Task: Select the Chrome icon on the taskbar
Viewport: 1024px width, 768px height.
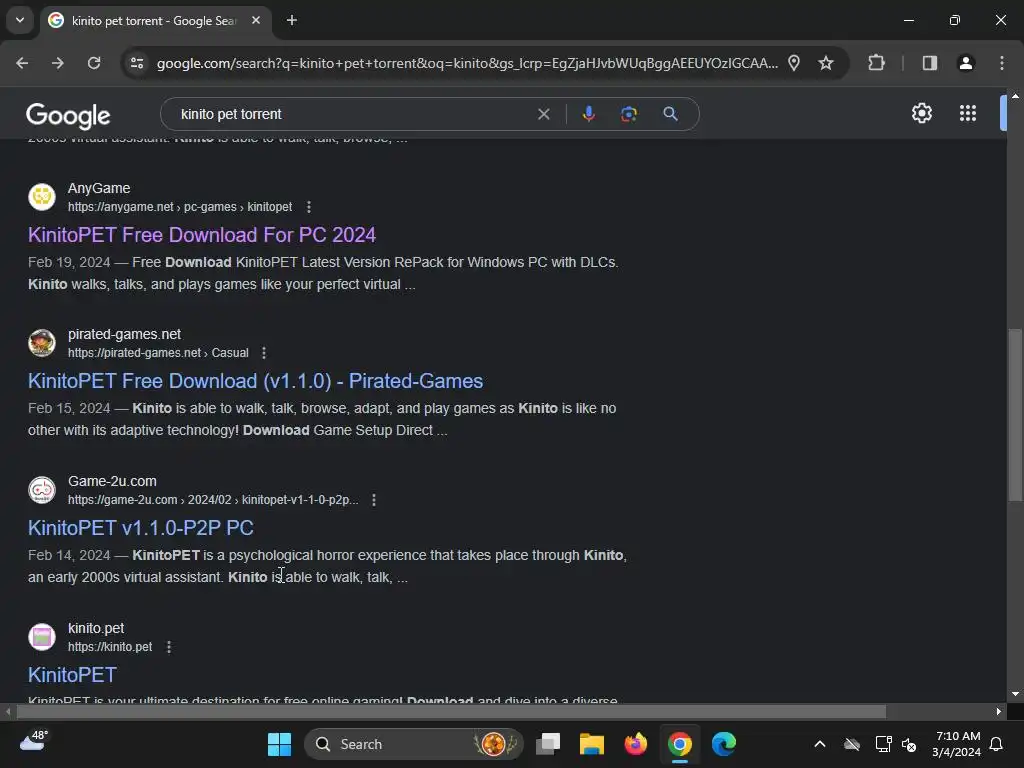Action: (679, 744)
